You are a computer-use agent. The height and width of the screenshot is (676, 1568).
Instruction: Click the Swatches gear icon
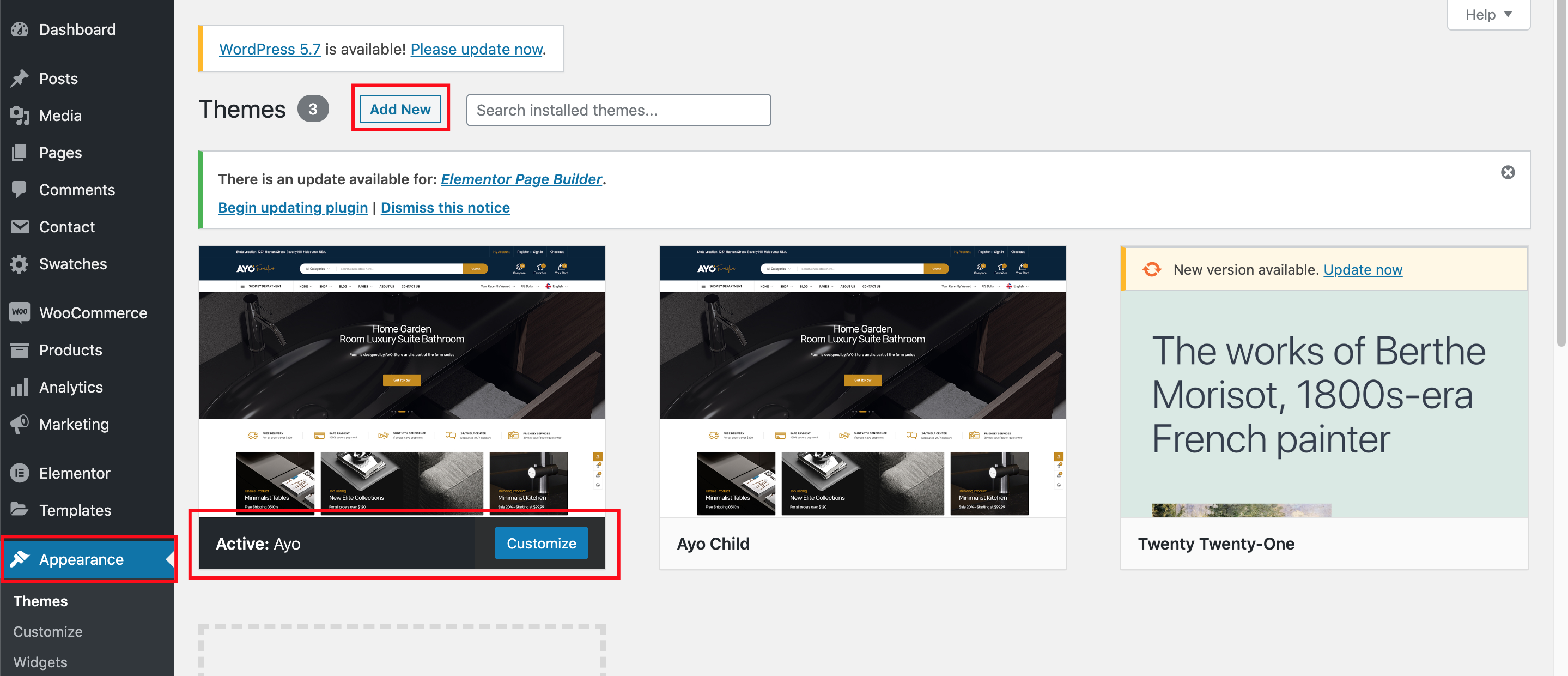pos(20,264)
